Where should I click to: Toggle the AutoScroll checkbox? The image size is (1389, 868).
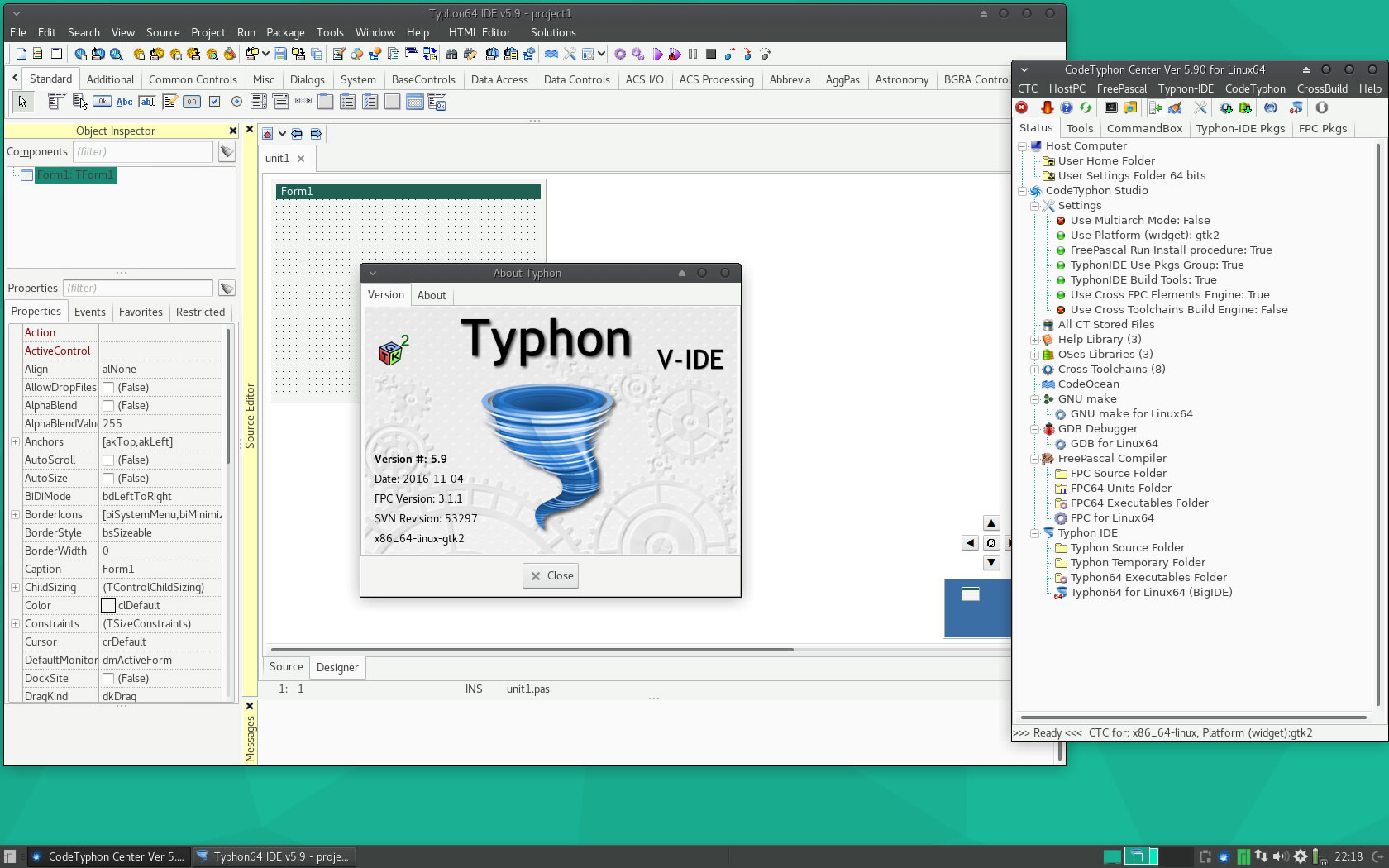(108, 460)
